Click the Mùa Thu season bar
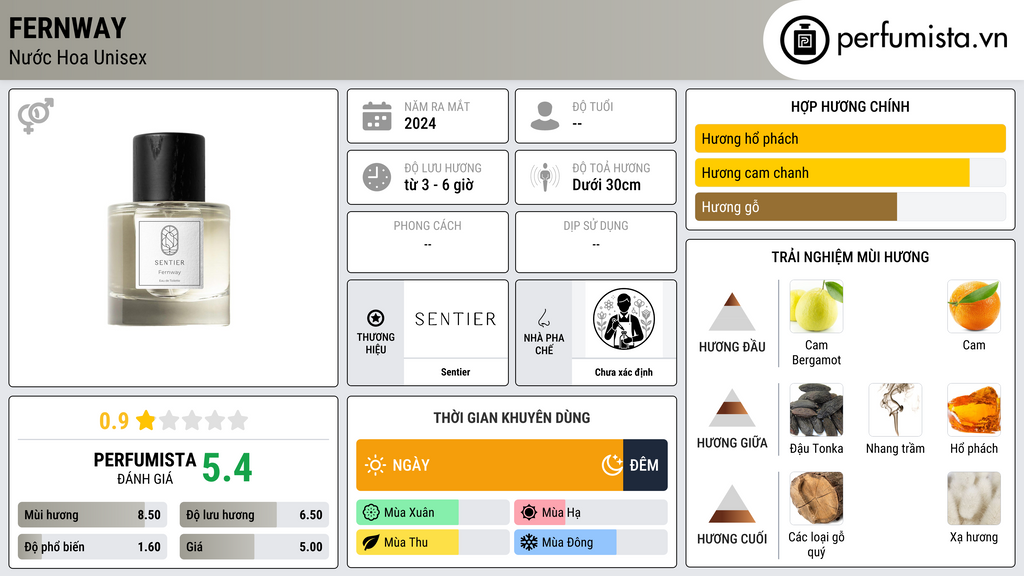The image size is (1024, 576). click(x=433, y=542)
